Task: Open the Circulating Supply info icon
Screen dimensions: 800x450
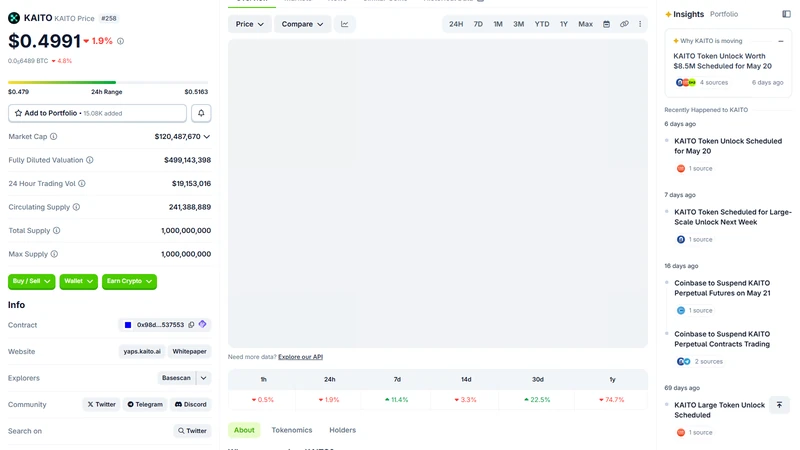Action: (x=77, y=207)
